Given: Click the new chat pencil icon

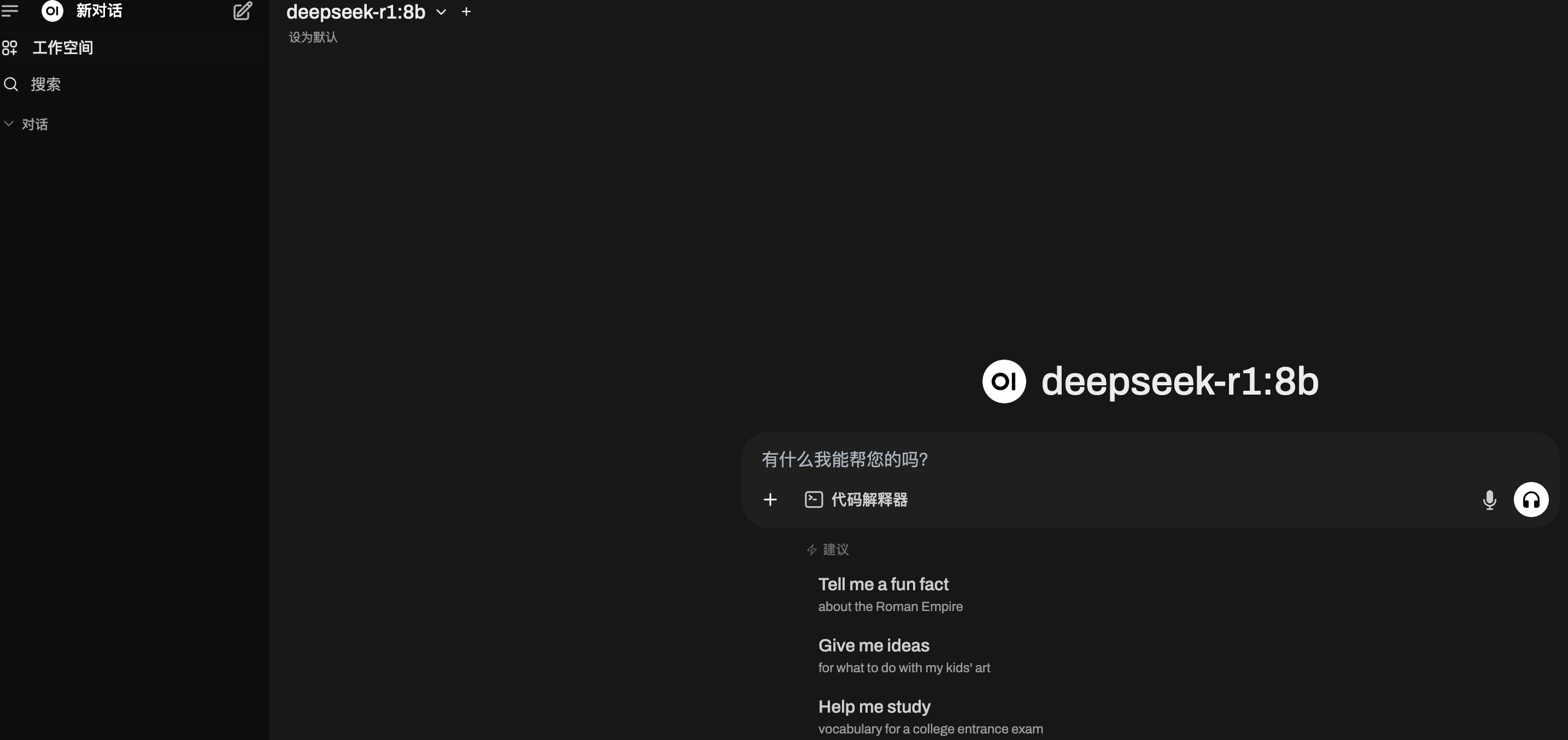Looking at the screenshot, I should tap(242, 11).
